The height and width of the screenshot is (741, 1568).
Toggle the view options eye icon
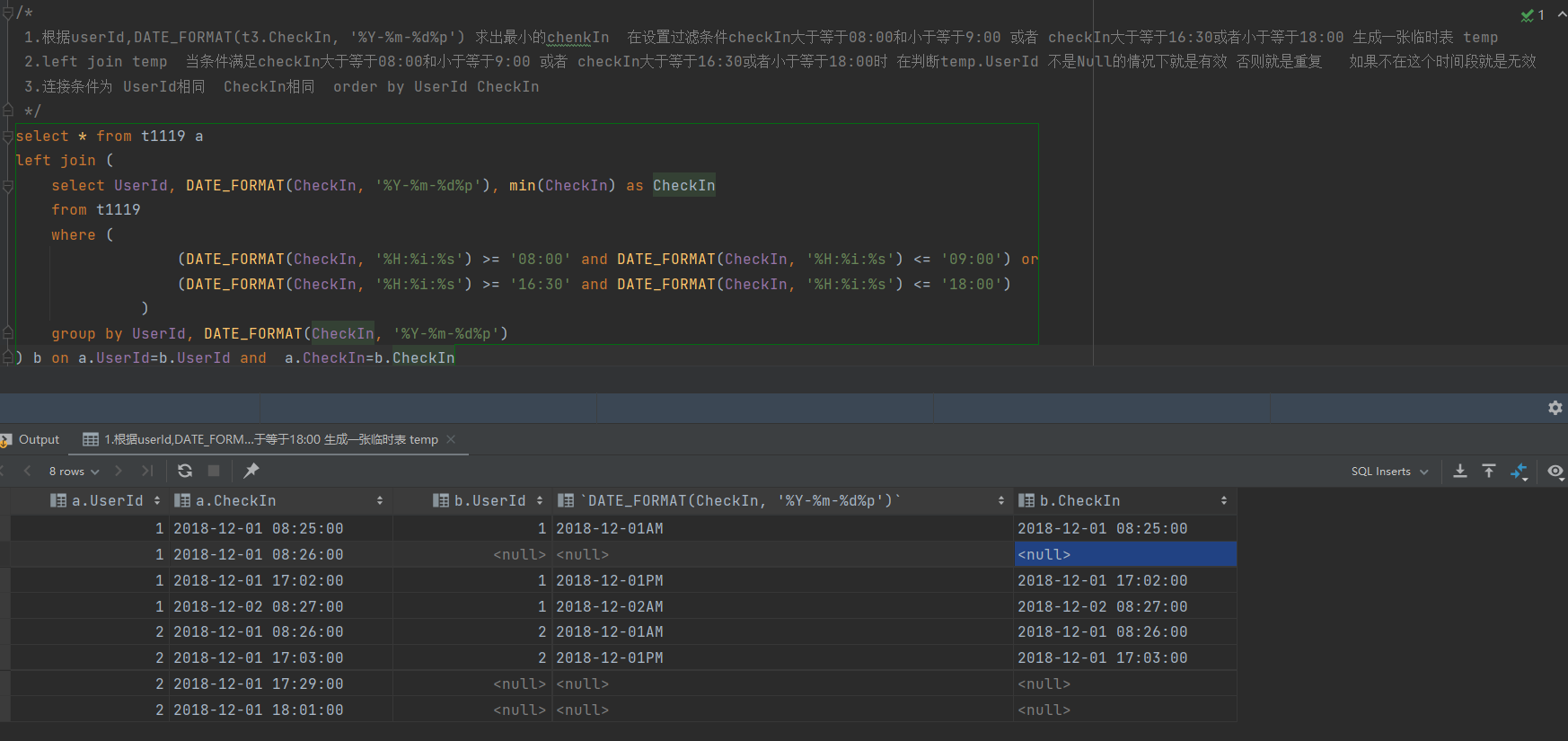[x=1556, y=471]
